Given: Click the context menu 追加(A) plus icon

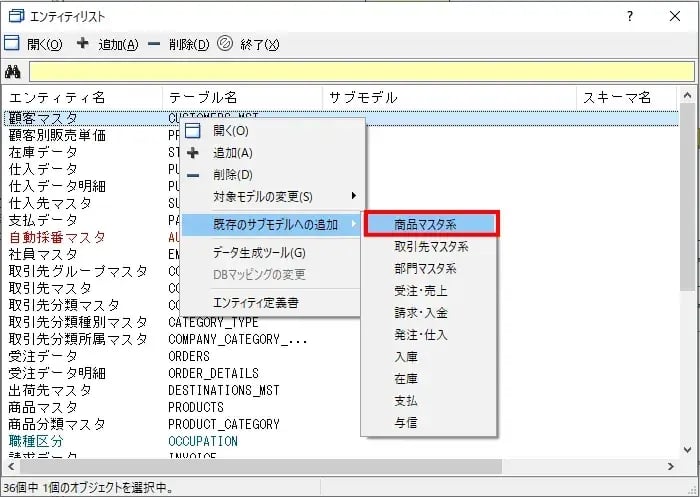Looking at the screenshot, I should [x=193, y=153].
